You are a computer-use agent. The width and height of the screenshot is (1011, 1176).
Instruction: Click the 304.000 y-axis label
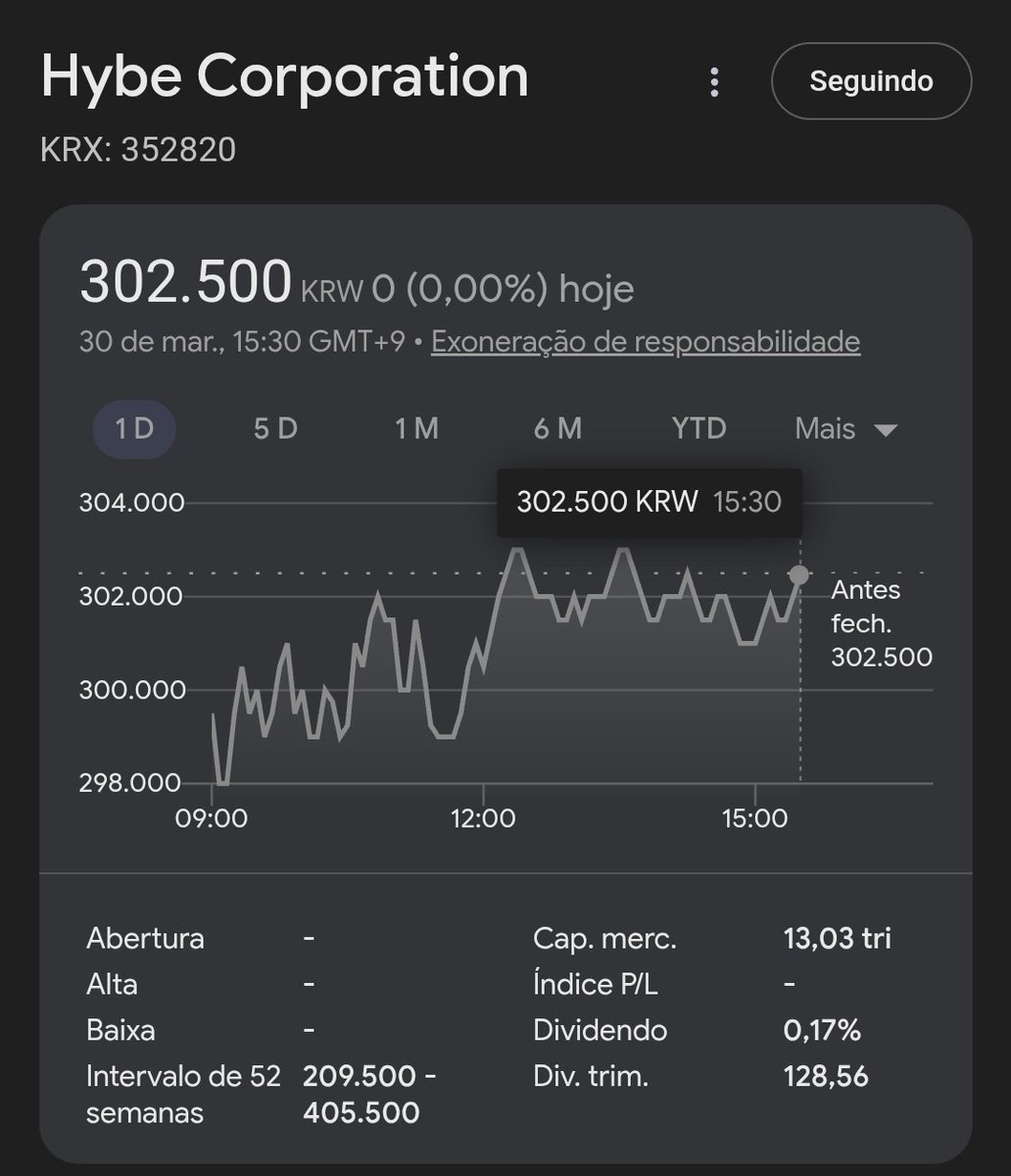pyautogui.click(x=131, y=503)
